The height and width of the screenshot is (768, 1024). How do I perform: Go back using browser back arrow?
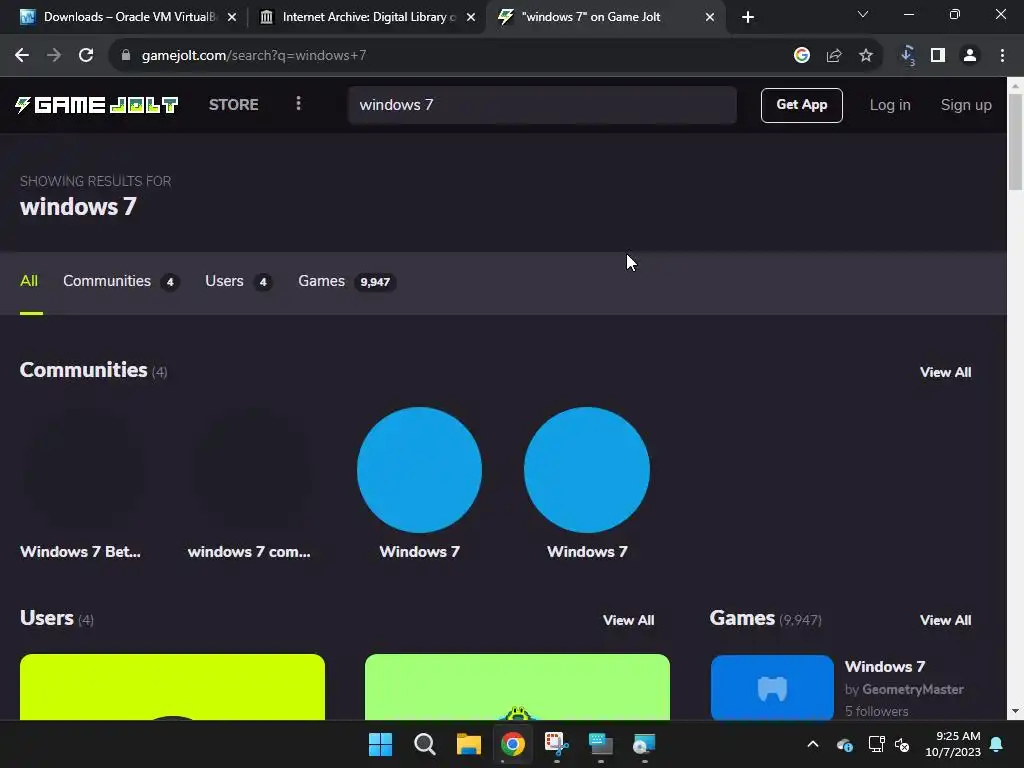(x=22, y=56)
